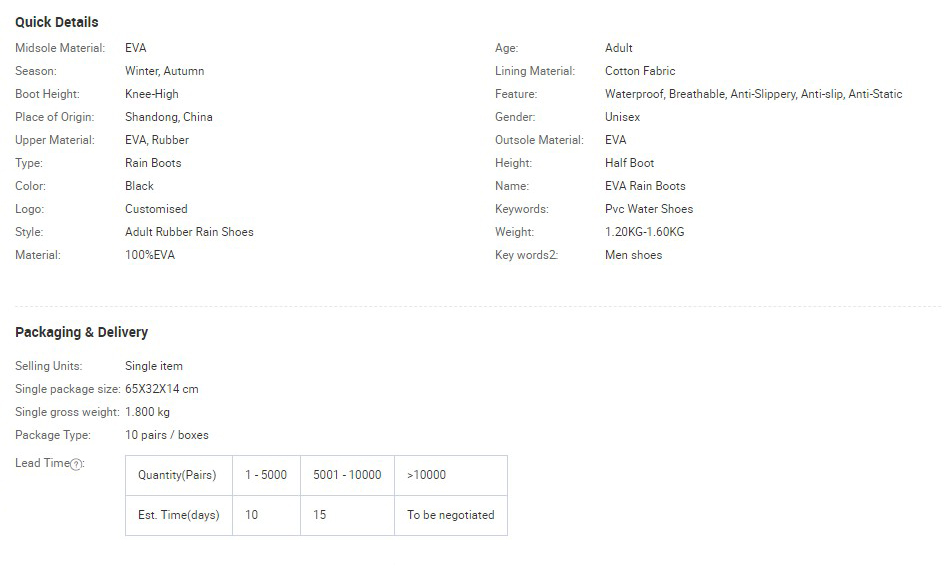The height and width of the screenshot is (588, 952).
Task: Click the '1 - 5000' quantity cell
Action: [267, 475]
